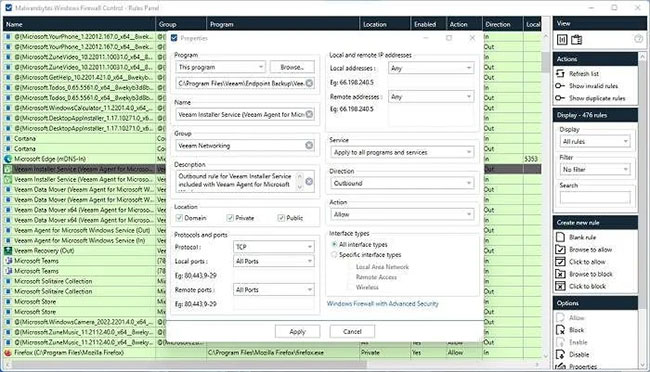The height and width of the screenshot is (372, 650).
Task: Click the Browse button for program
Action: click(292, 67)
